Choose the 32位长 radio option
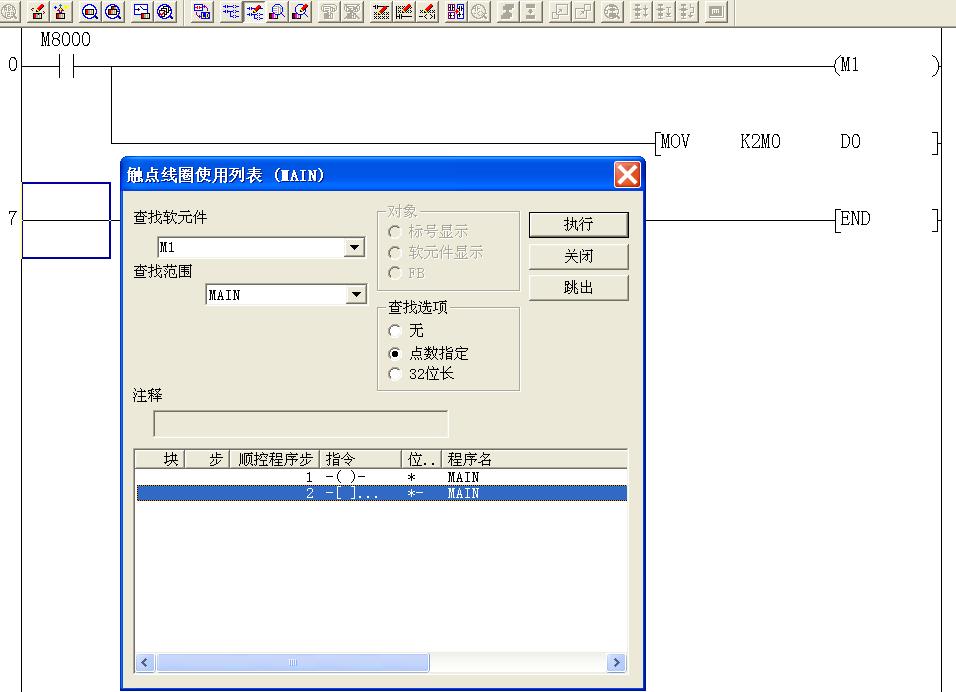Viewport: 956px width, 692px height. click(x=396, y=375)
